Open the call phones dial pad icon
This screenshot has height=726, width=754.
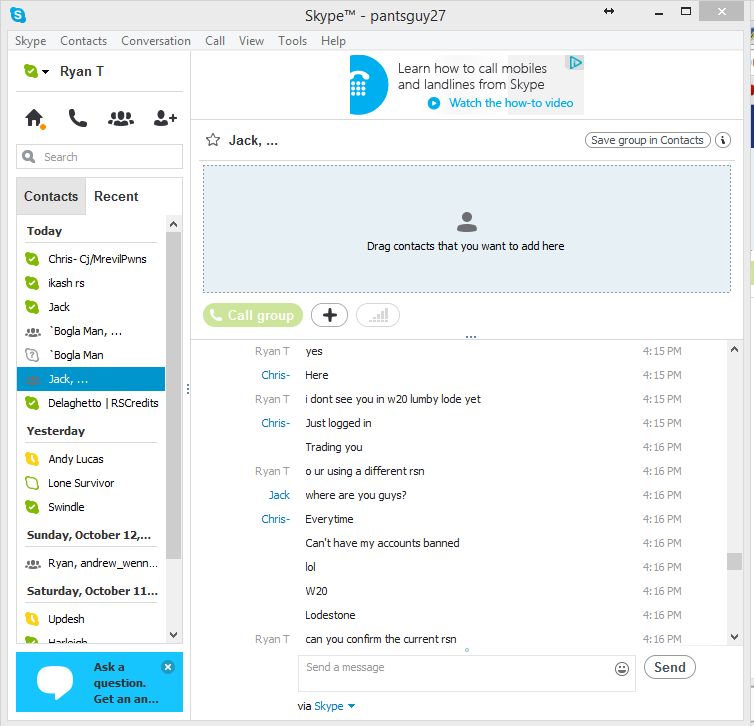tap(77, 118)
